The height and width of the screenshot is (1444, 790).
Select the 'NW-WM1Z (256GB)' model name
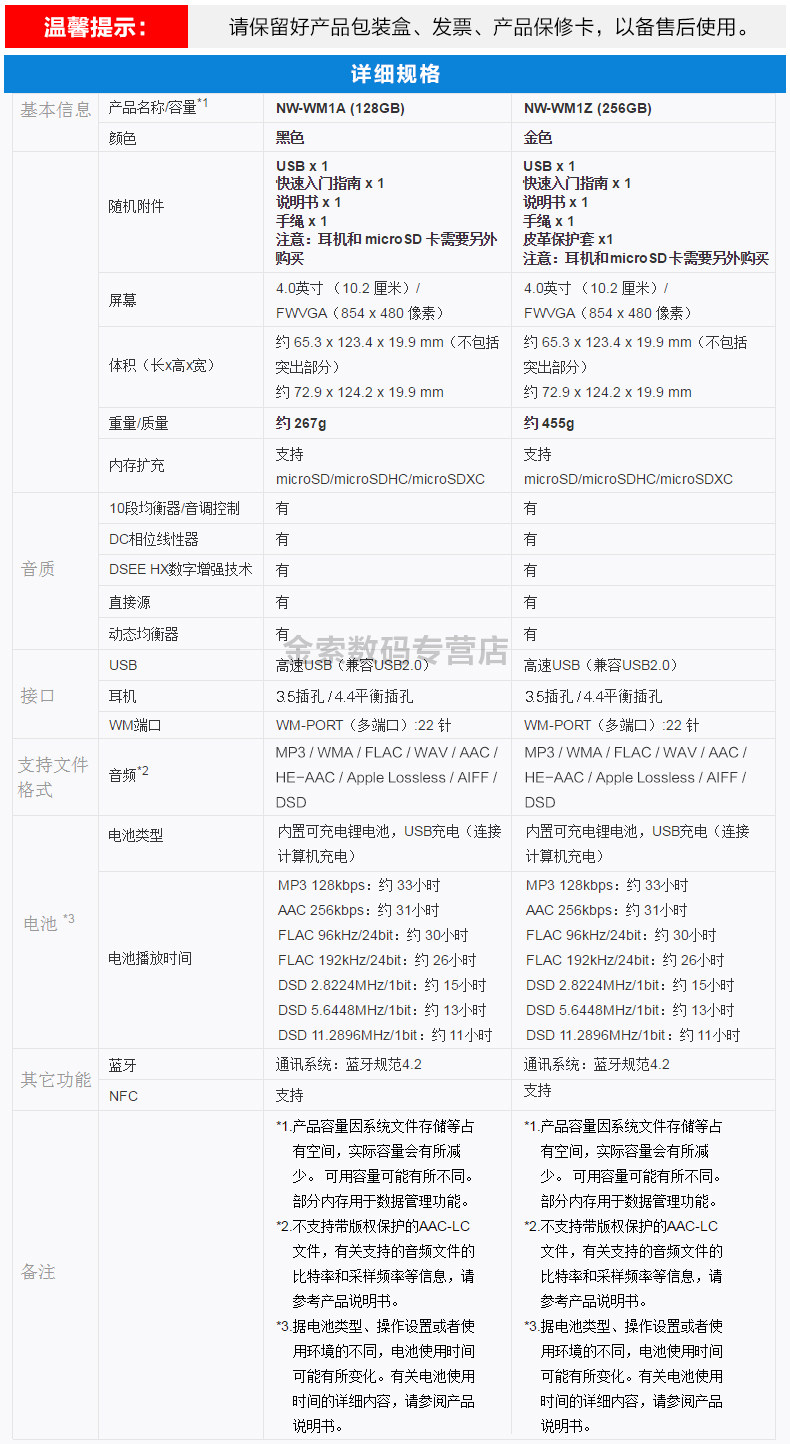588,108
